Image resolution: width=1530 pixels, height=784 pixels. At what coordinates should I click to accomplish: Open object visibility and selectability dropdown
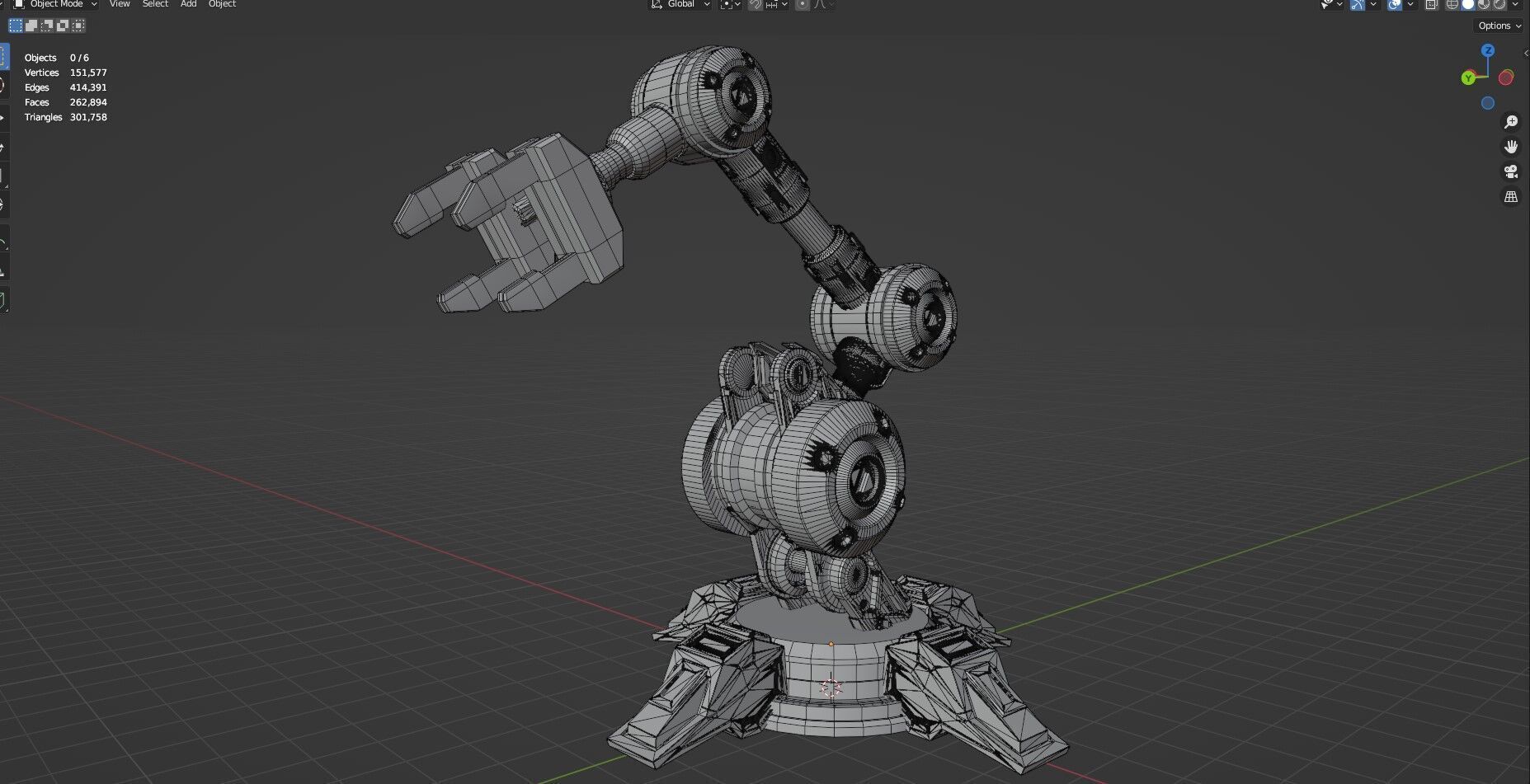(1332, 4)
